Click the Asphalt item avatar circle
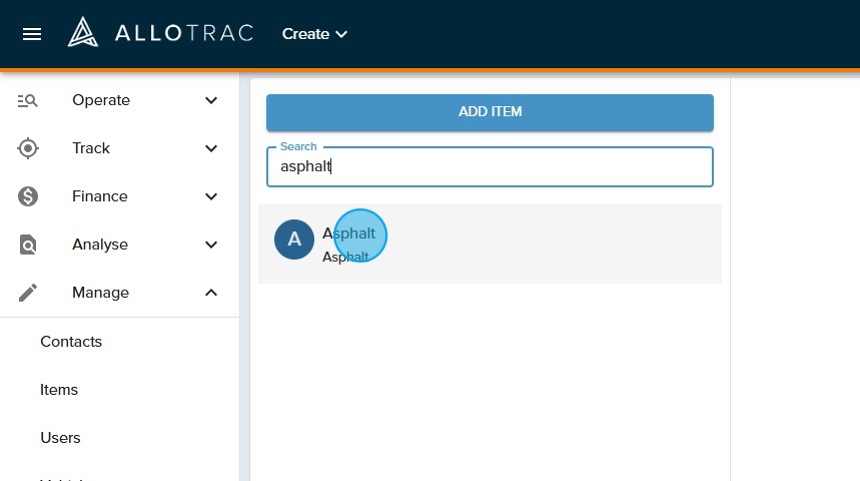 point(294,240)
